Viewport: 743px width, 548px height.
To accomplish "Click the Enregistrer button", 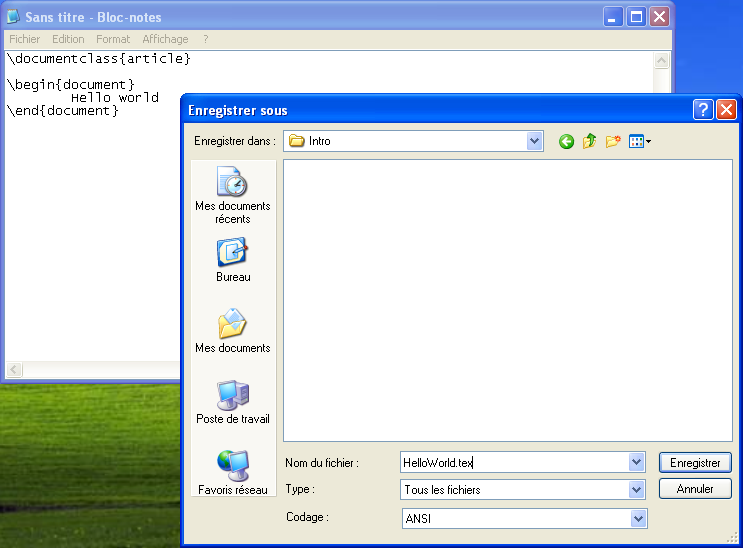I will [x=695, y=463].
